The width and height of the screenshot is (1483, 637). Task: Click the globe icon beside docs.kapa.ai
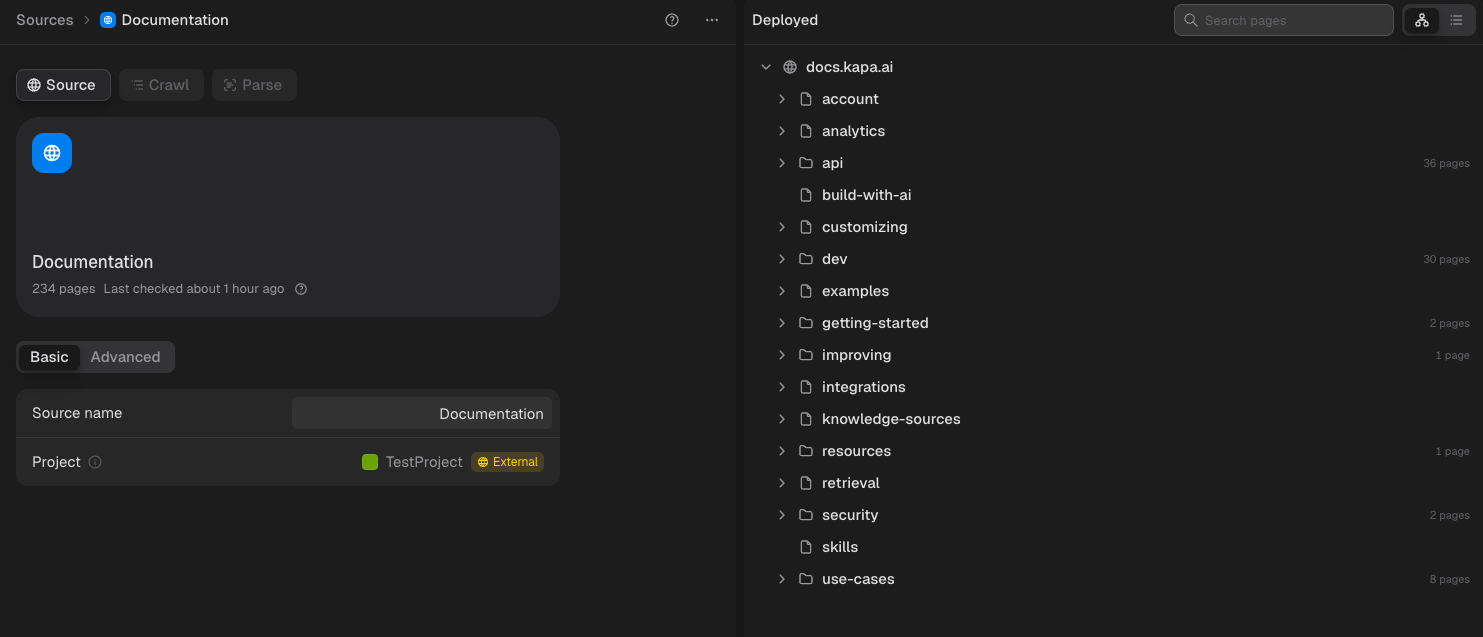tap(790, 67)
